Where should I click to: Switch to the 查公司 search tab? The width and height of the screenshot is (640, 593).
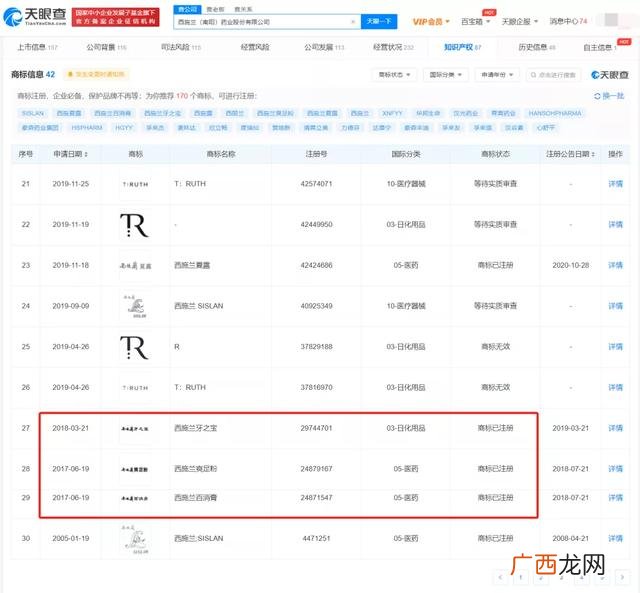[187, 9]
